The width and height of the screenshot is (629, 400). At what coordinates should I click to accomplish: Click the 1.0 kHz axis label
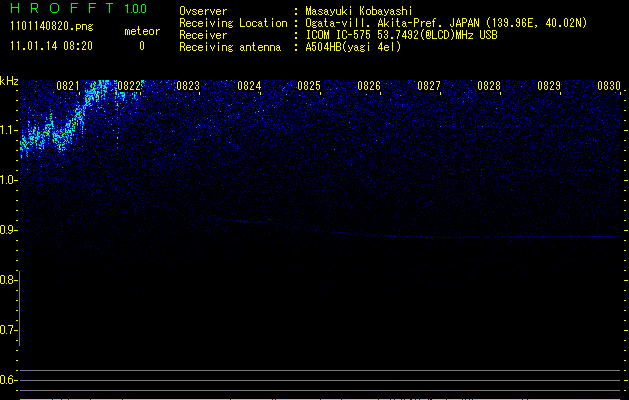pyautogui.click(x=7, y=181)
